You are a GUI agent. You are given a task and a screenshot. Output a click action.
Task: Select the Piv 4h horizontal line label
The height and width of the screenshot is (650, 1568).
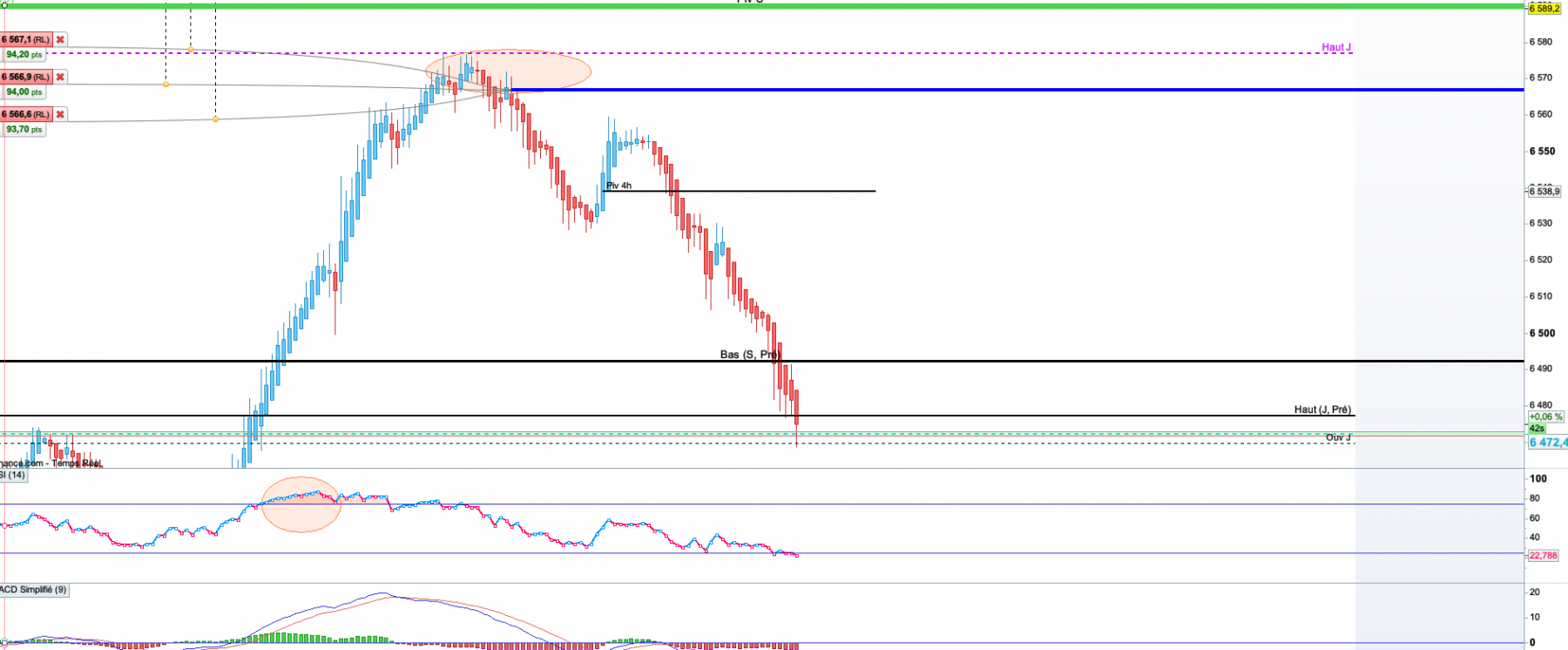pyautogui.click(x=619, y=186)
